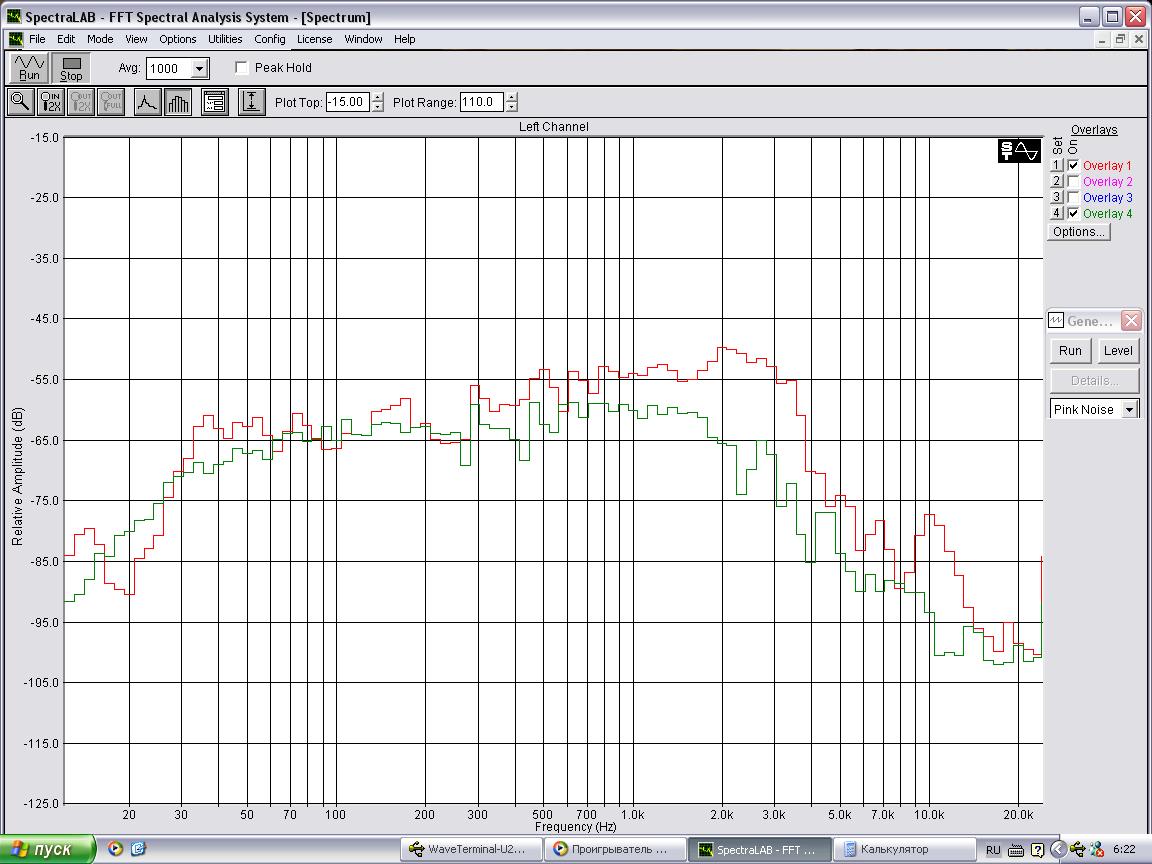This screenshot has height=864, width=1152.
Task: Select the magnifier zoom tool
Action: click(x=21, y=102)
